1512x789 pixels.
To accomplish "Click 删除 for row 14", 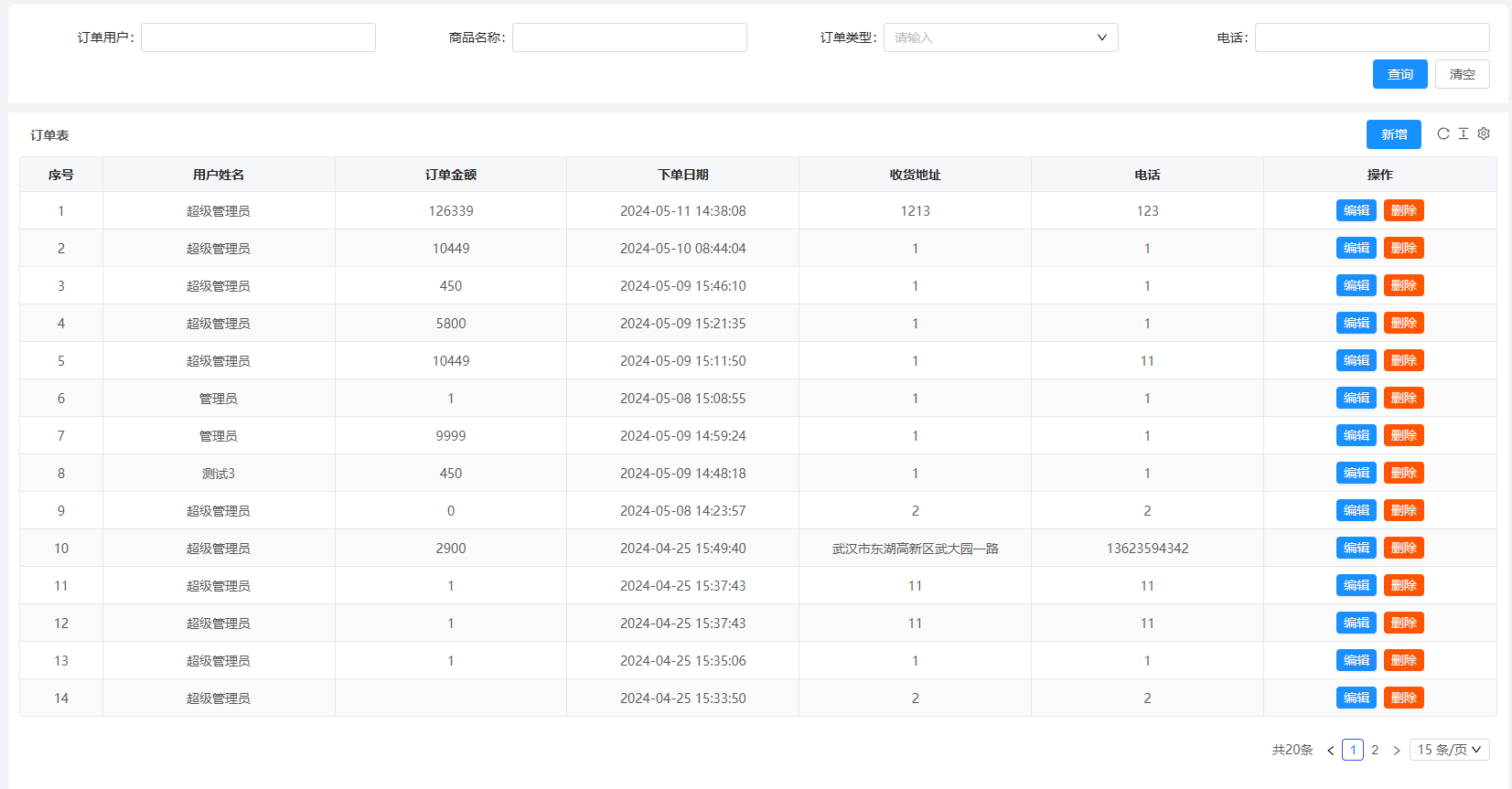I will (x=1404, y=698).
